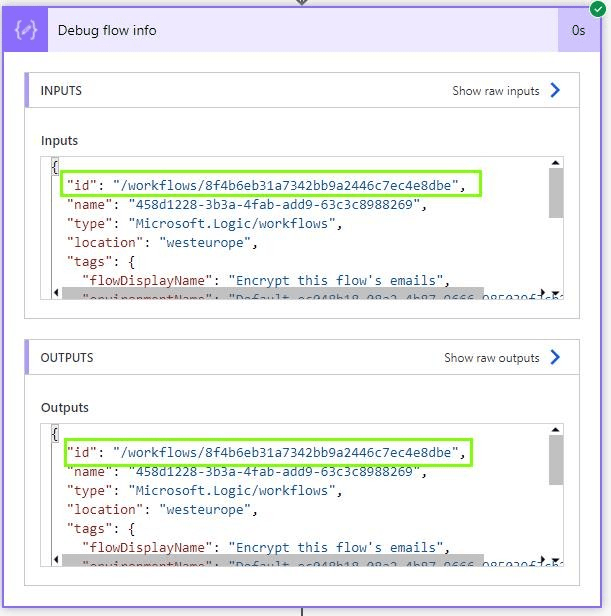The height and width of the screenshot is (616, 611).
Task: Click the westeurope location value in Inputs
Action: pyautogui.click(x=203, y=242)
